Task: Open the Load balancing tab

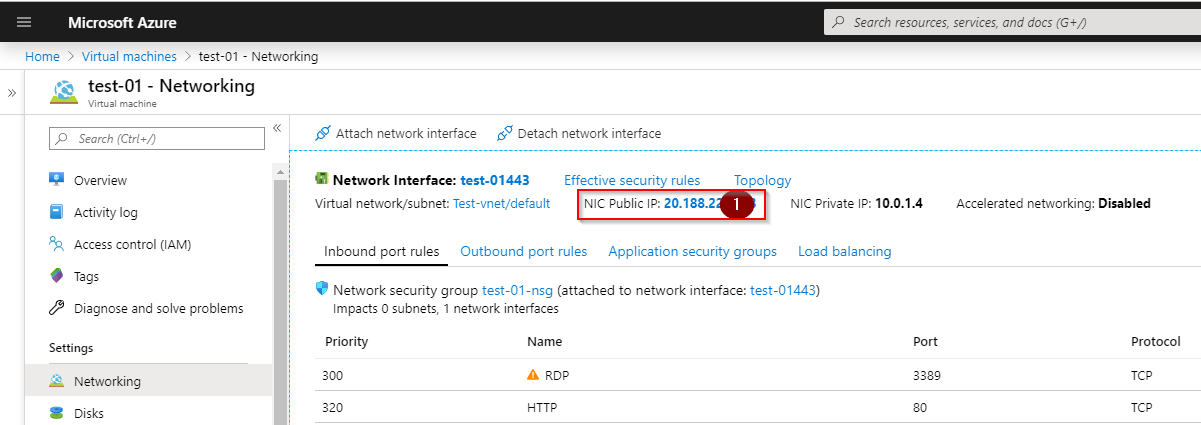Action: click(844, 252)
